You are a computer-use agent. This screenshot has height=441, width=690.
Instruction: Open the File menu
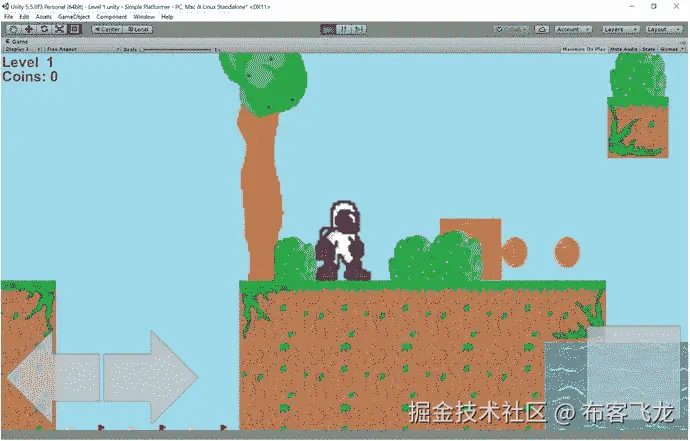8,17
